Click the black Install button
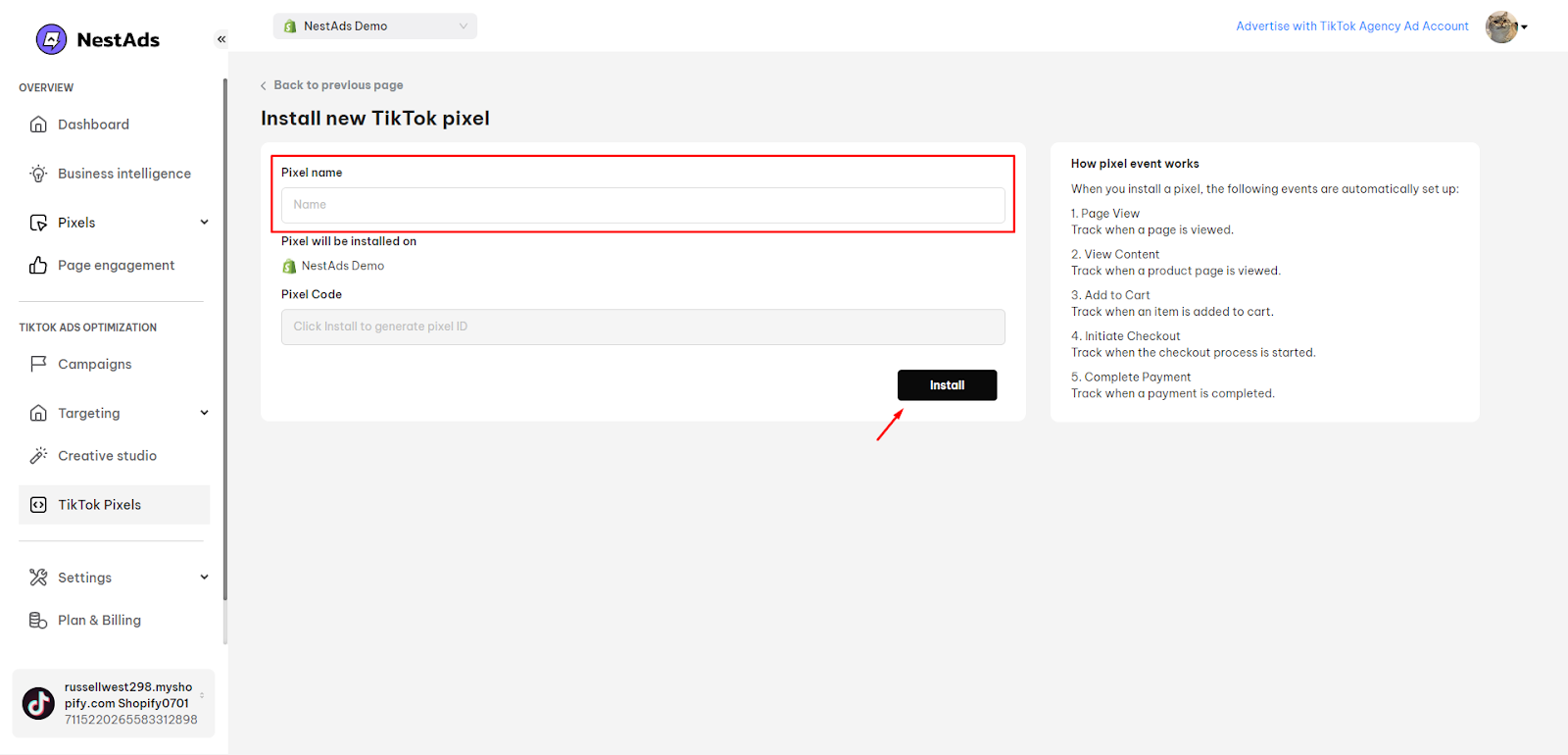 947,385
